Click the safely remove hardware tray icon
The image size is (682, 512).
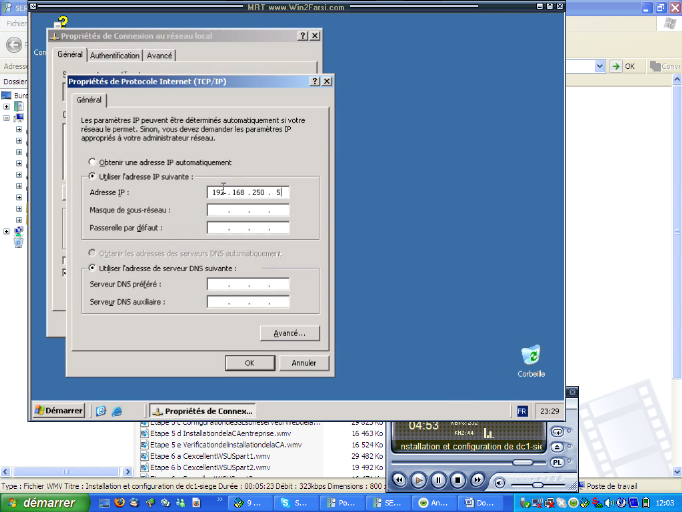tap(525, 503)
